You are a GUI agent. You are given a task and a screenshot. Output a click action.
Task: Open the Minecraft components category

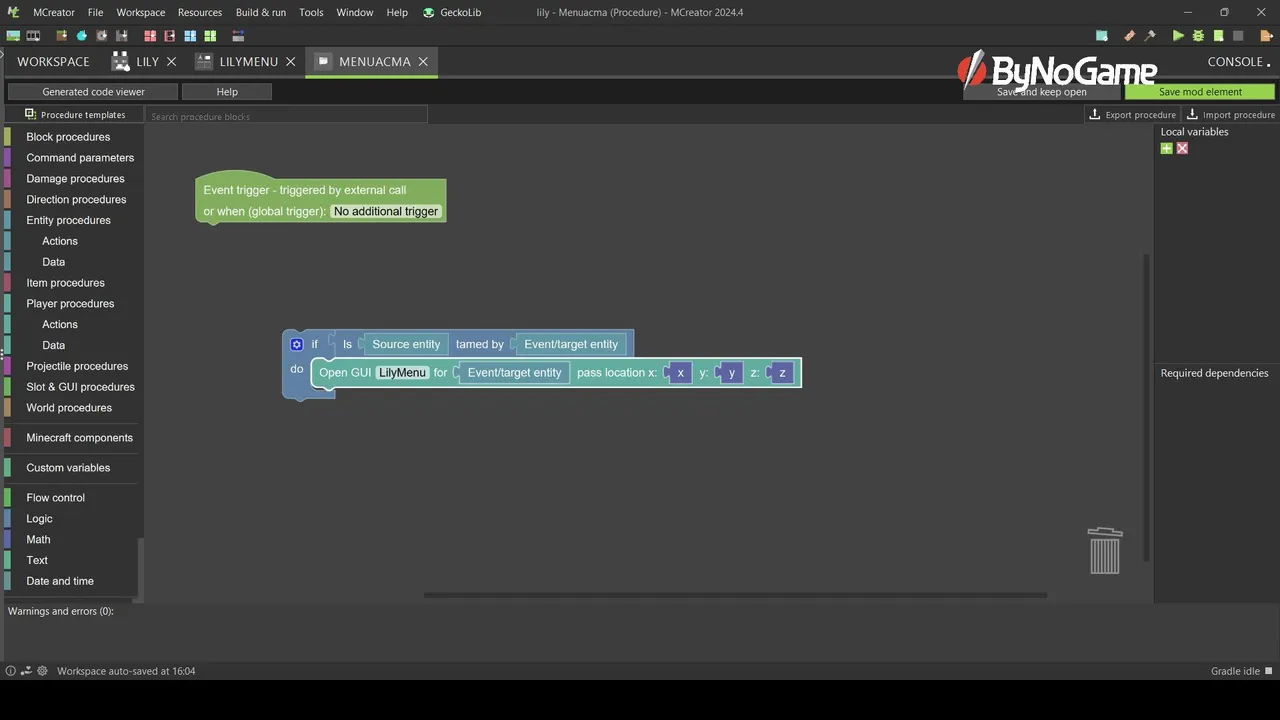click(79, 438)
